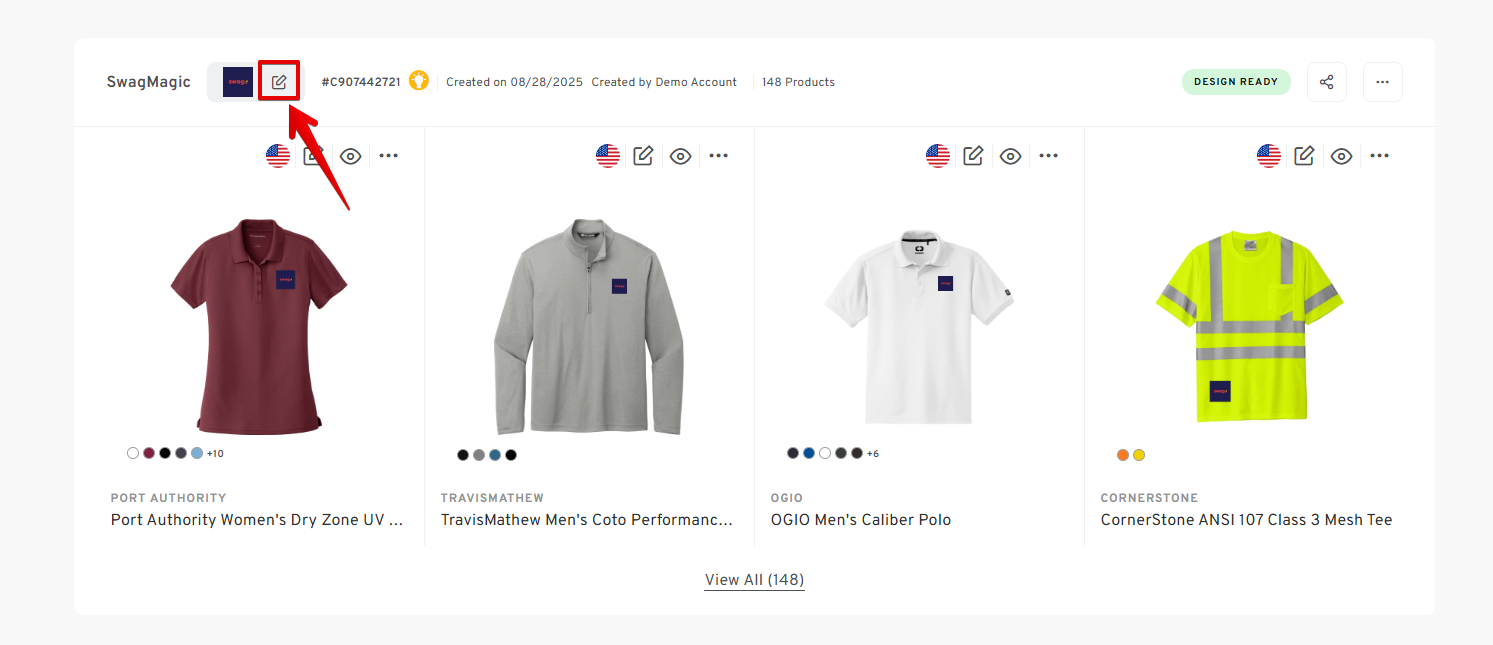
Task: Click the yellow lightbulb icon next to collection ID
Action: click(x=418, y=81)
